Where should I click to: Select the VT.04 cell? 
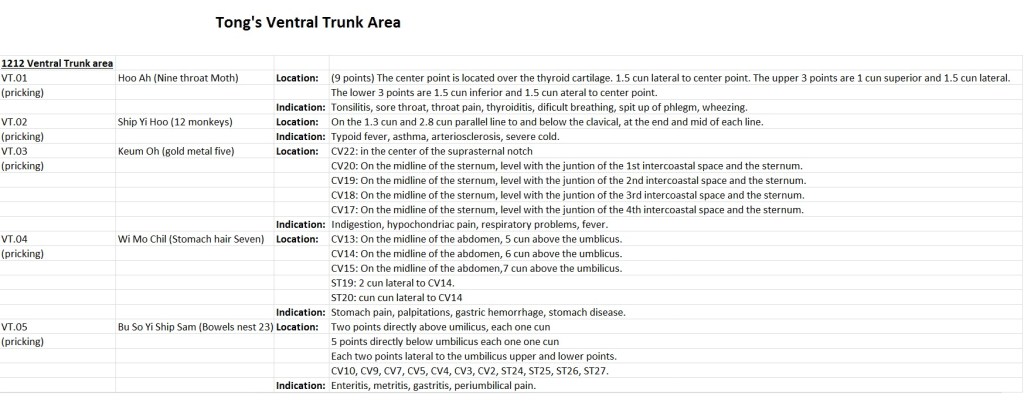pos(15,239)
